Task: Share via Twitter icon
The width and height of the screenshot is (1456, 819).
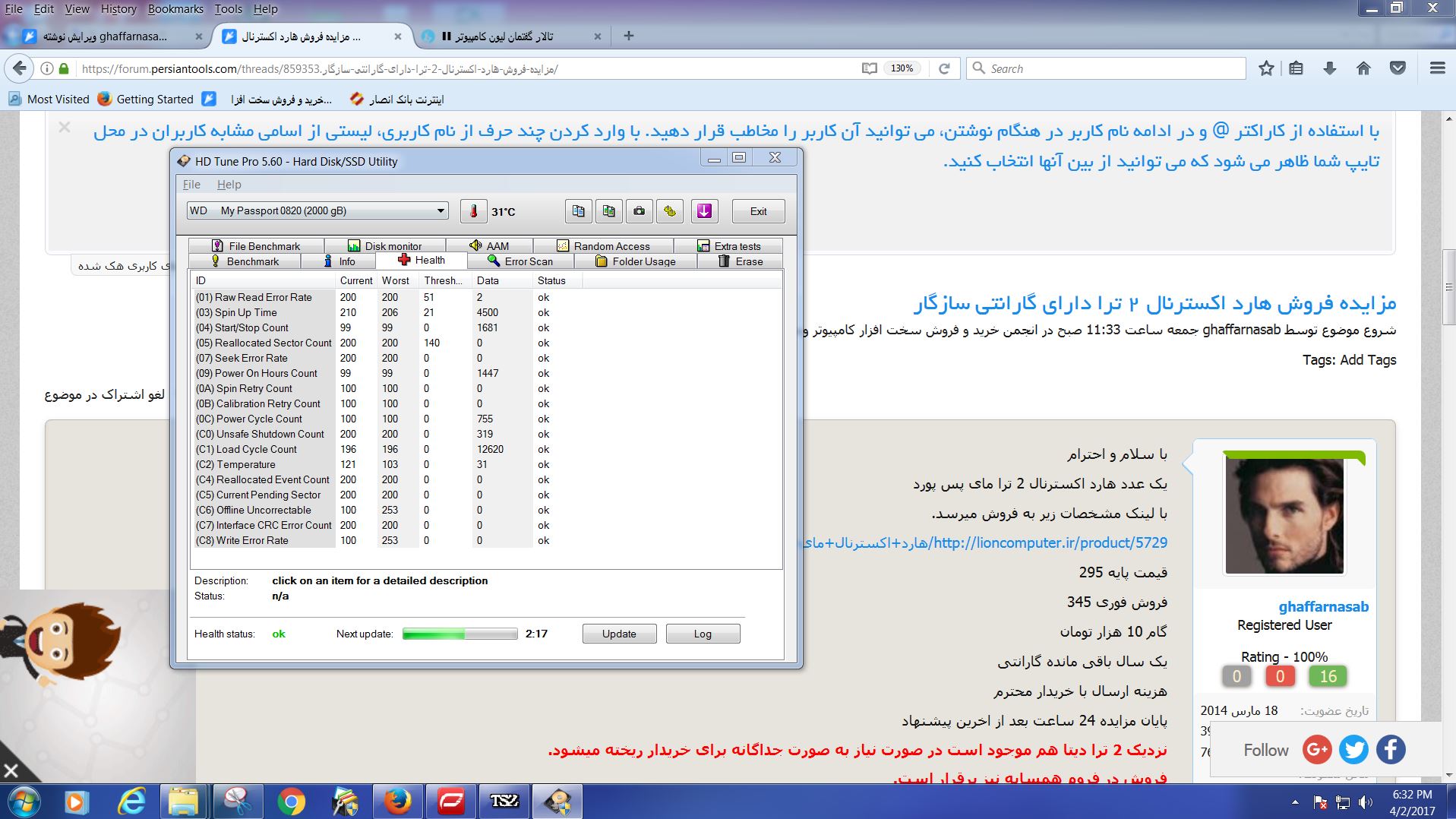Action: tap(1353, 750)
